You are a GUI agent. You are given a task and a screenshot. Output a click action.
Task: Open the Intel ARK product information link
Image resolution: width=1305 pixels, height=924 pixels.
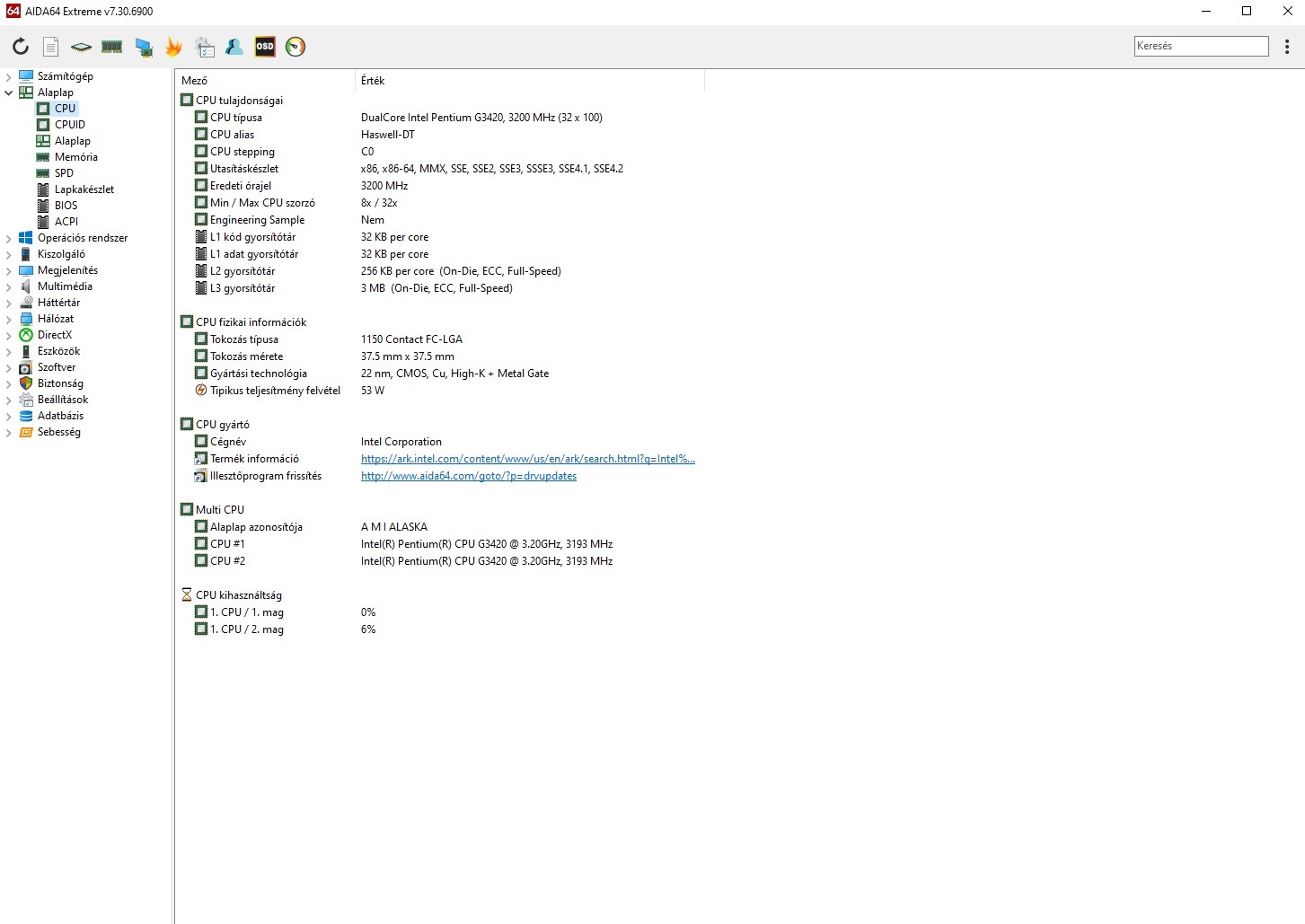click(528, 459)
